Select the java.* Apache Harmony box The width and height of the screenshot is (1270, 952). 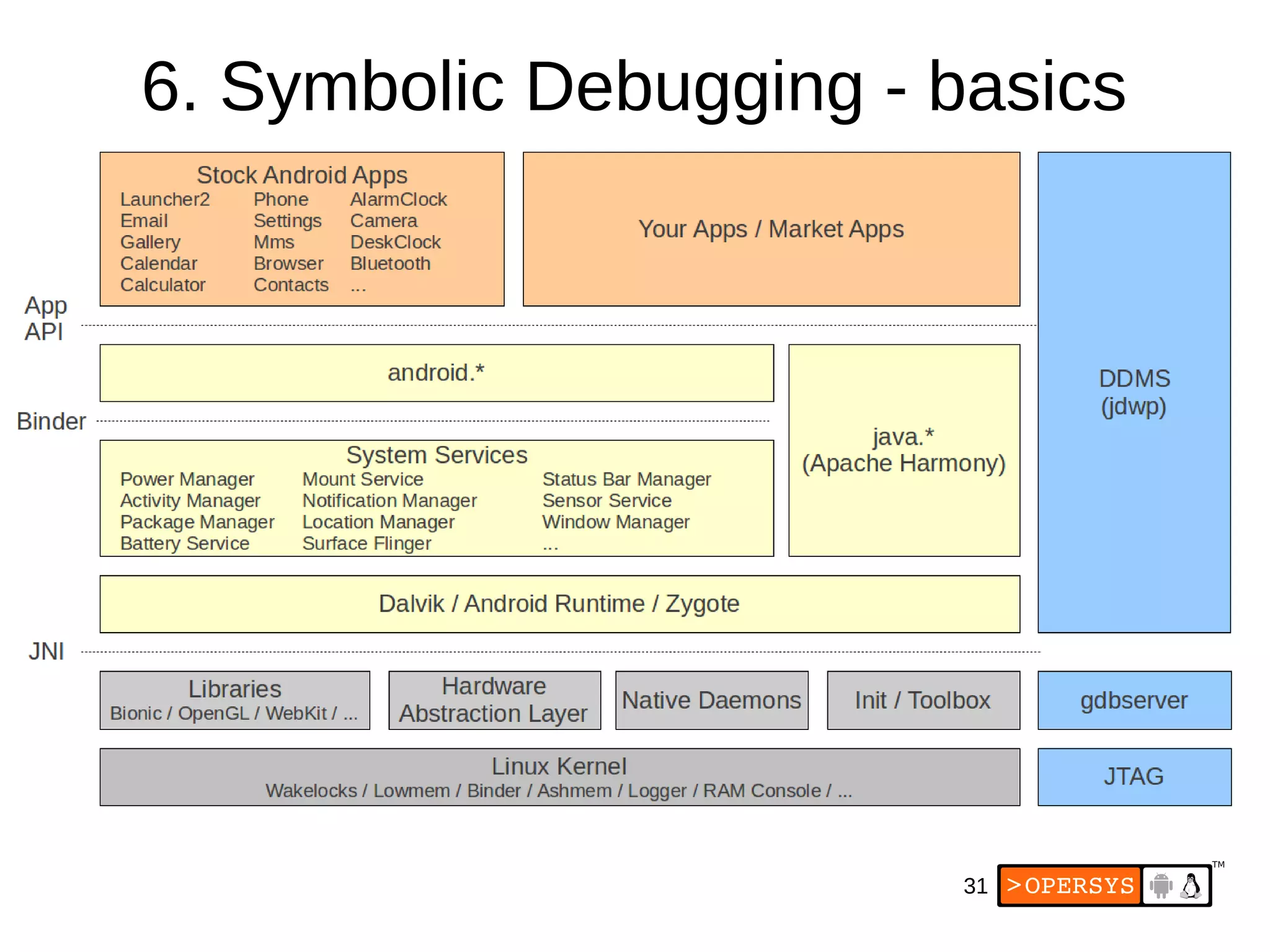[x=904, y=450]
